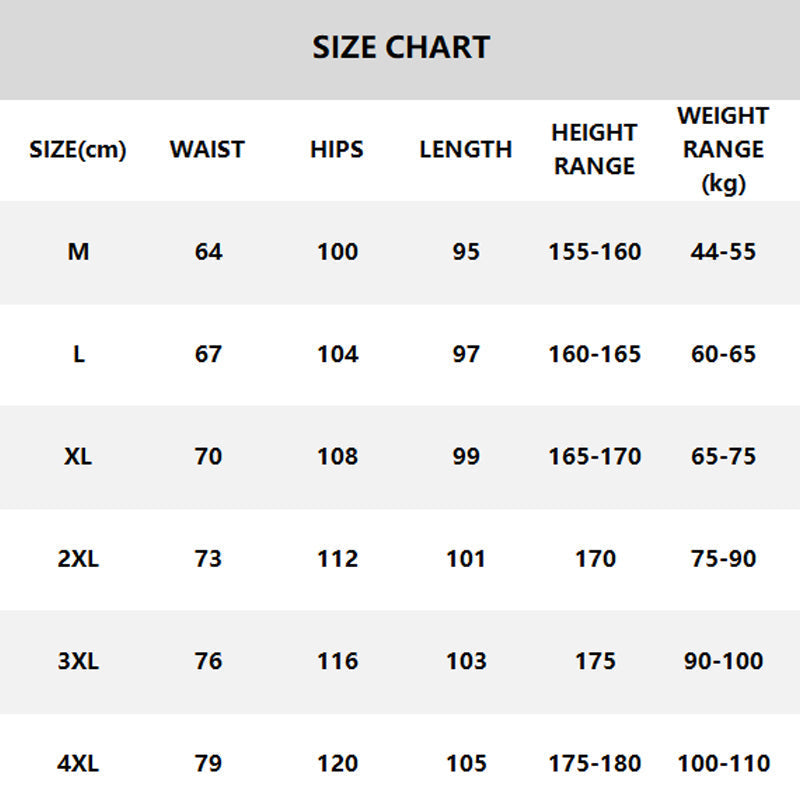
Task: Click hips value 116 for 3XL
Action: coord(337,661)
